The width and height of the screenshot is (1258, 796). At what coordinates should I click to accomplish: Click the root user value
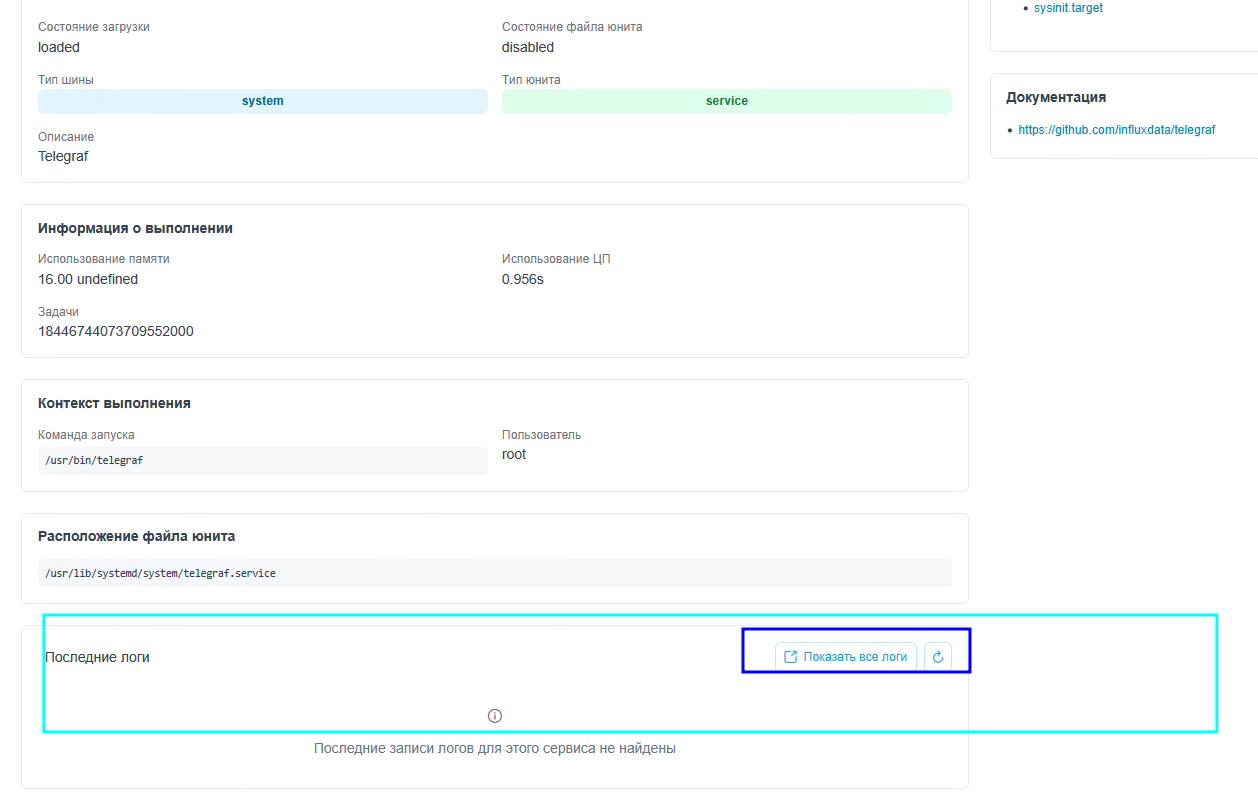click(x=514, y=454)
